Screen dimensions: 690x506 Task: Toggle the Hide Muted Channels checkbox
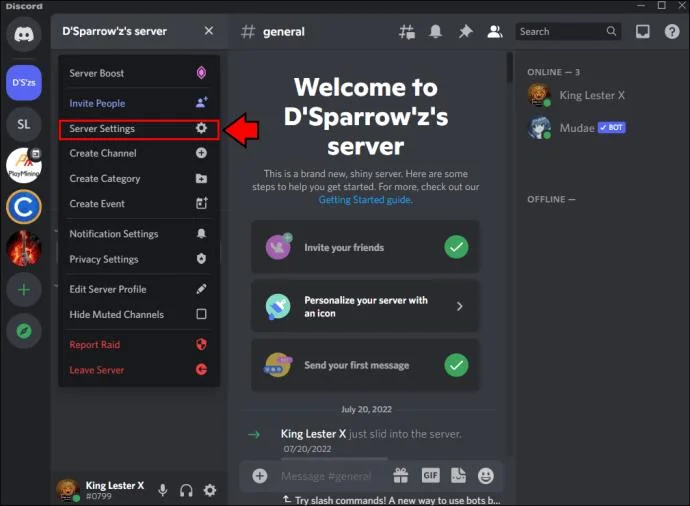(x=201, y=314)
